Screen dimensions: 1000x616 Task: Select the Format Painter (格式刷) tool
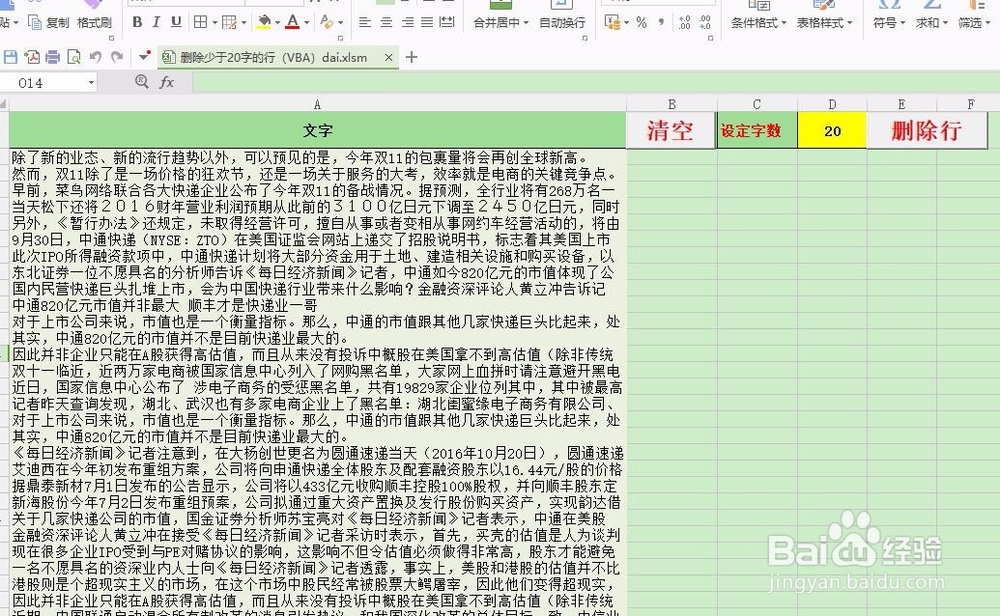coord(94,22)
